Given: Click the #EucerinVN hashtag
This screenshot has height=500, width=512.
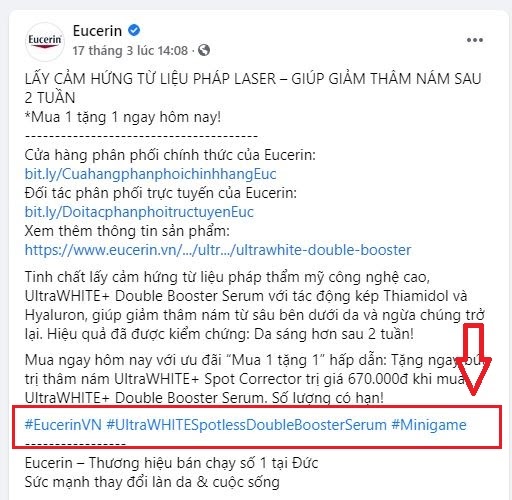Looking at the screenshot, I should (63, 425).
